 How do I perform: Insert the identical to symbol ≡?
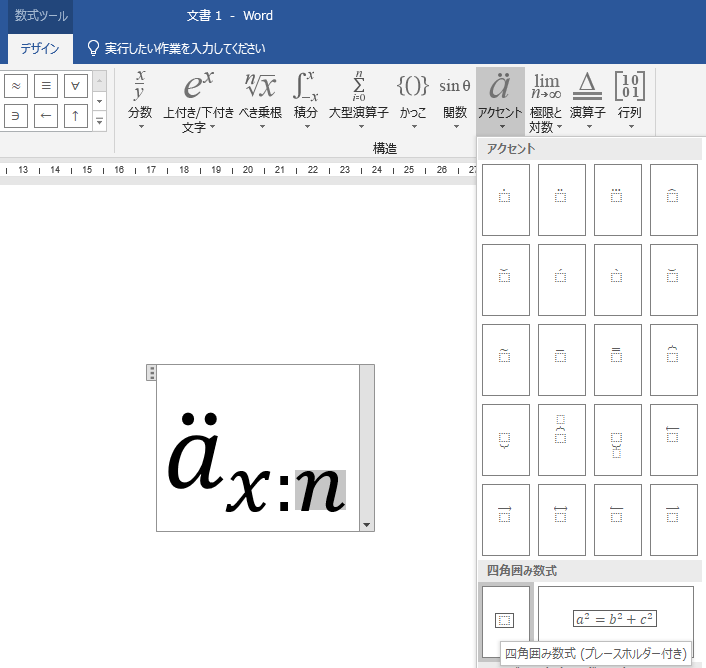(45, 86)
